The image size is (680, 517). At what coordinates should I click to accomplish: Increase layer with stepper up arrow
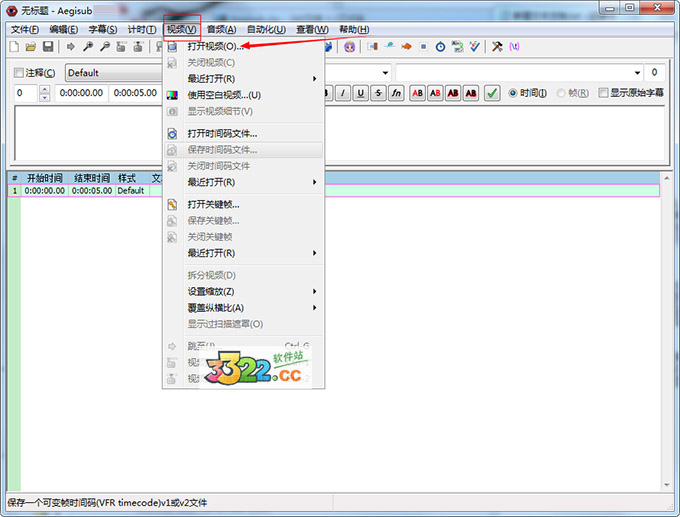(x=45, y=89)
